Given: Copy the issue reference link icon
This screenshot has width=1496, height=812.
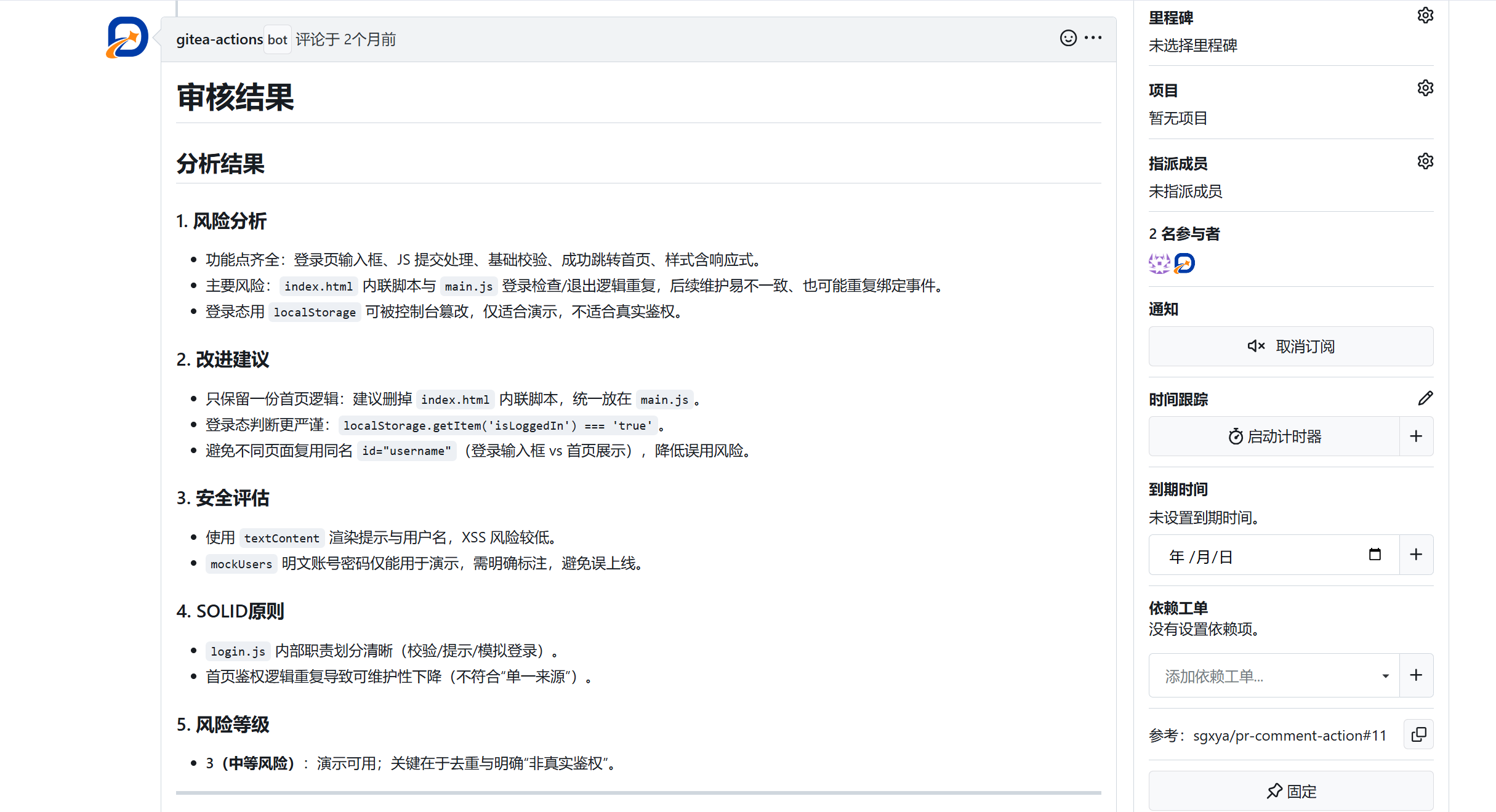Looking at the screenshot, I should coord(1418,734).
